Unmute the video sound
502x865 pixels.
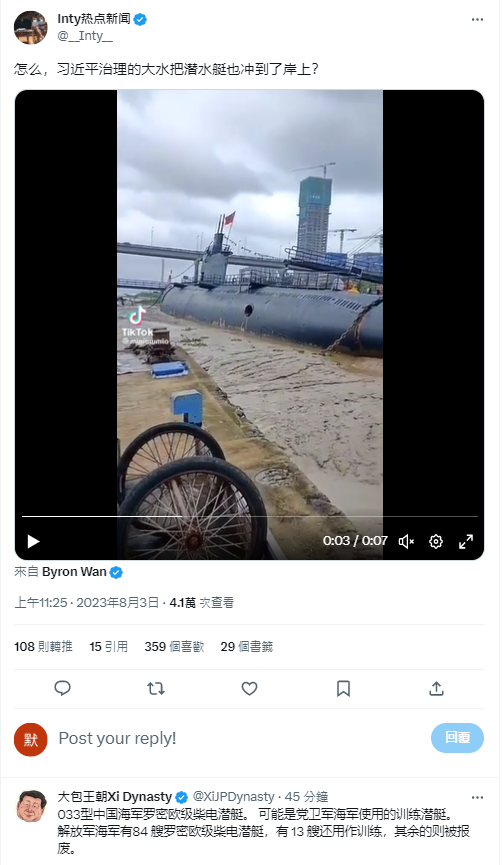click(407, 541)
